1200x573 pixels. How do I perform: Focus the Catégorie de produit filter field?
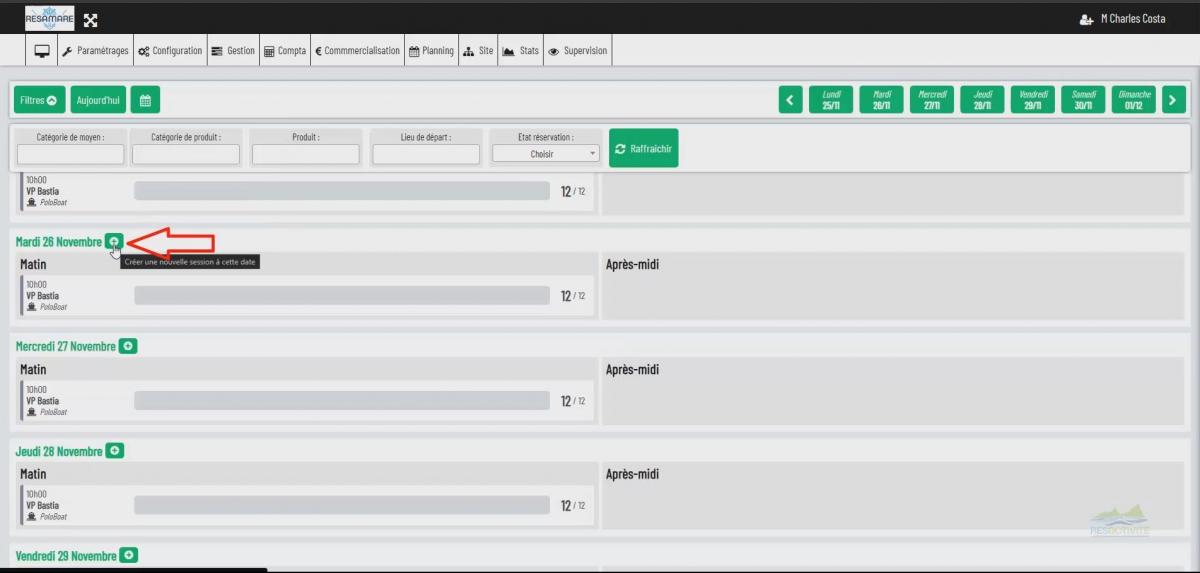tap(186, 154)
